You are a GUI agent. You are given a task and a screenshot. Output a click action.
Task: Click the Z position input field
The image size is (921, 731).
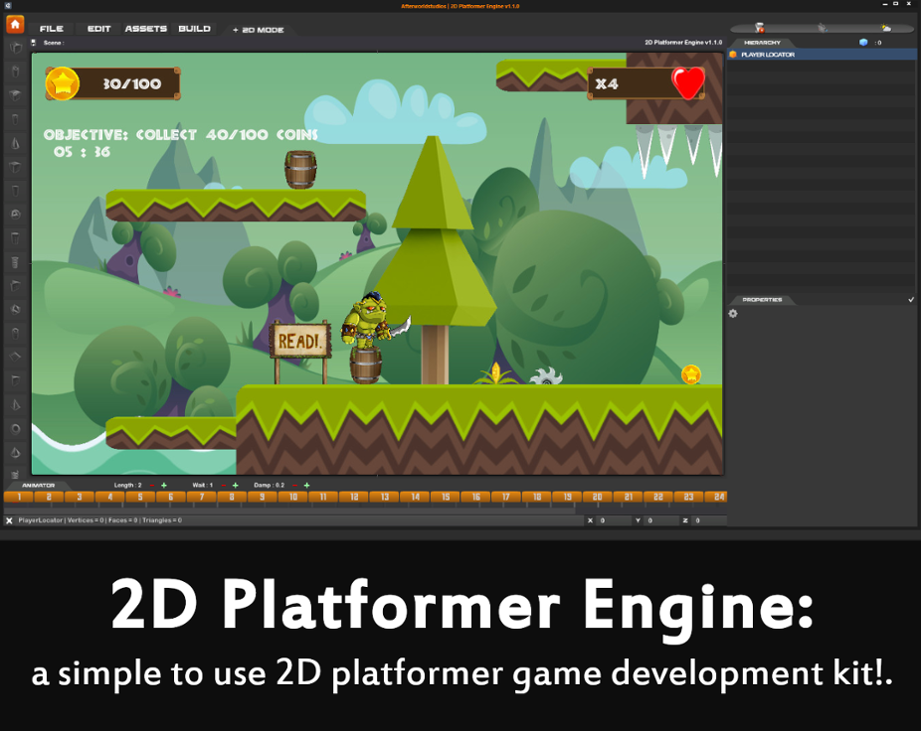(x=710, y=520)
